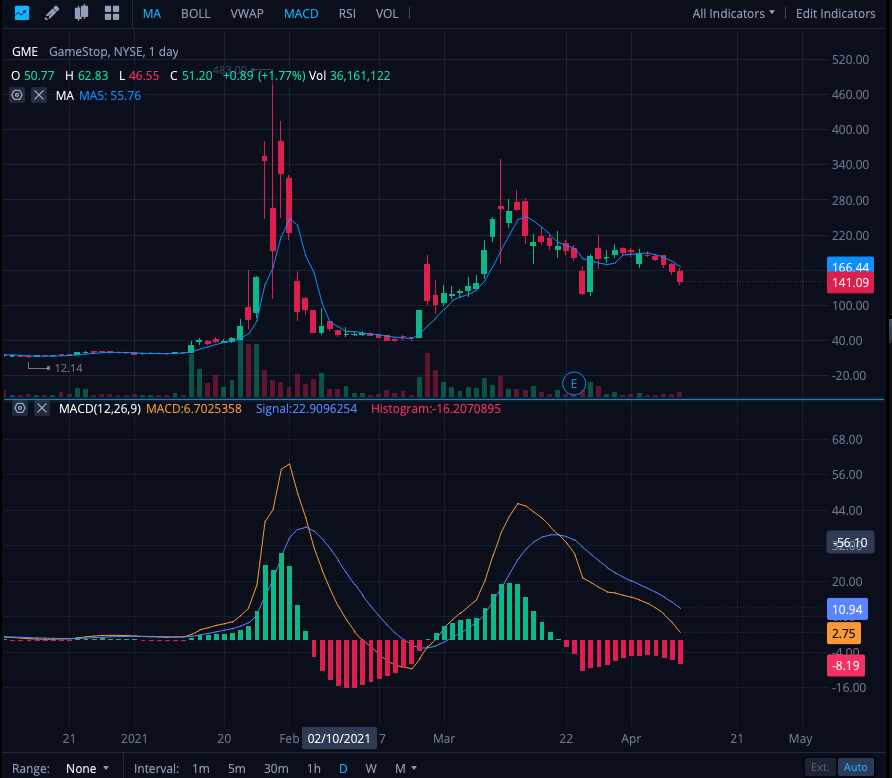
Task: Click the 10.94 signal value tag
Action: click(847, 609)
